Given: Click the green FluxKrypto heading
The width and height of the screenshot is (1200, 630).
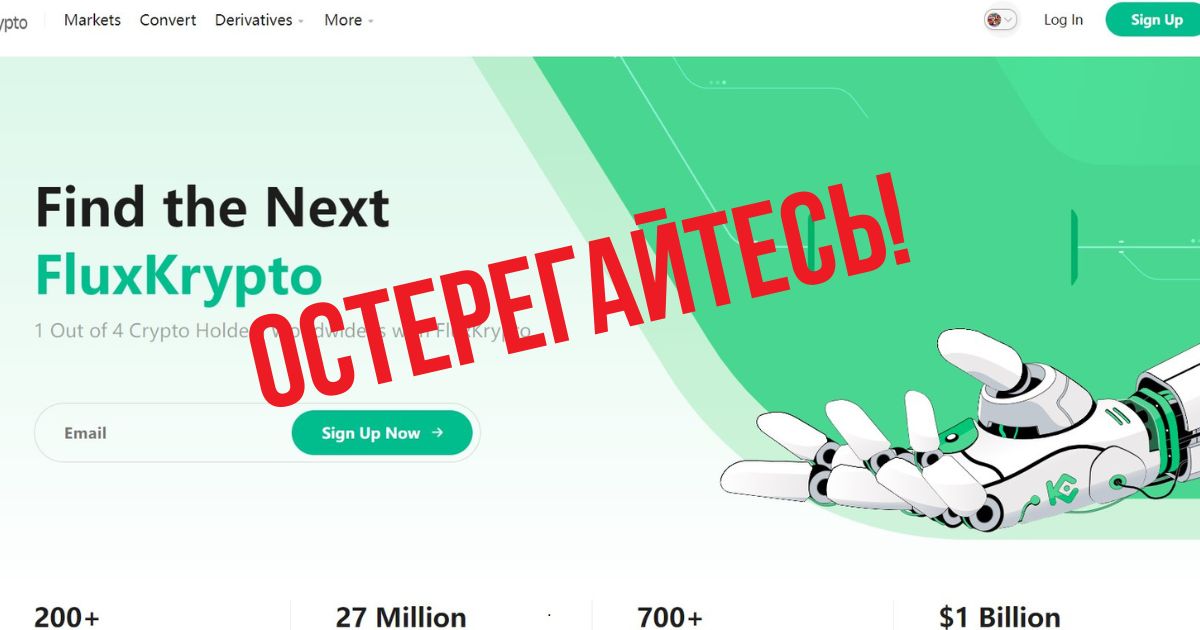Looking at the screenshot, I should pyautogui.click(x=179, y=275).
